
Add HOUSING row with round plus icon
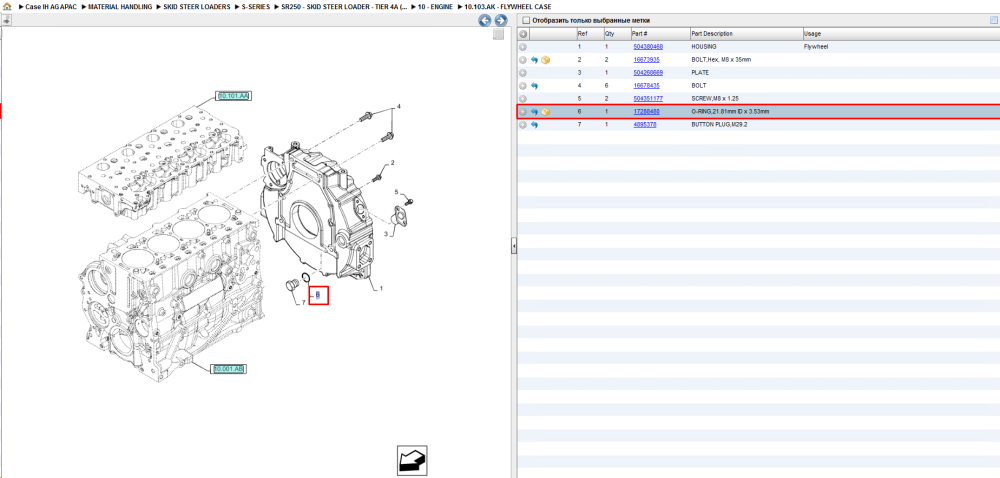pyautogui.click(x=523, y=47)
